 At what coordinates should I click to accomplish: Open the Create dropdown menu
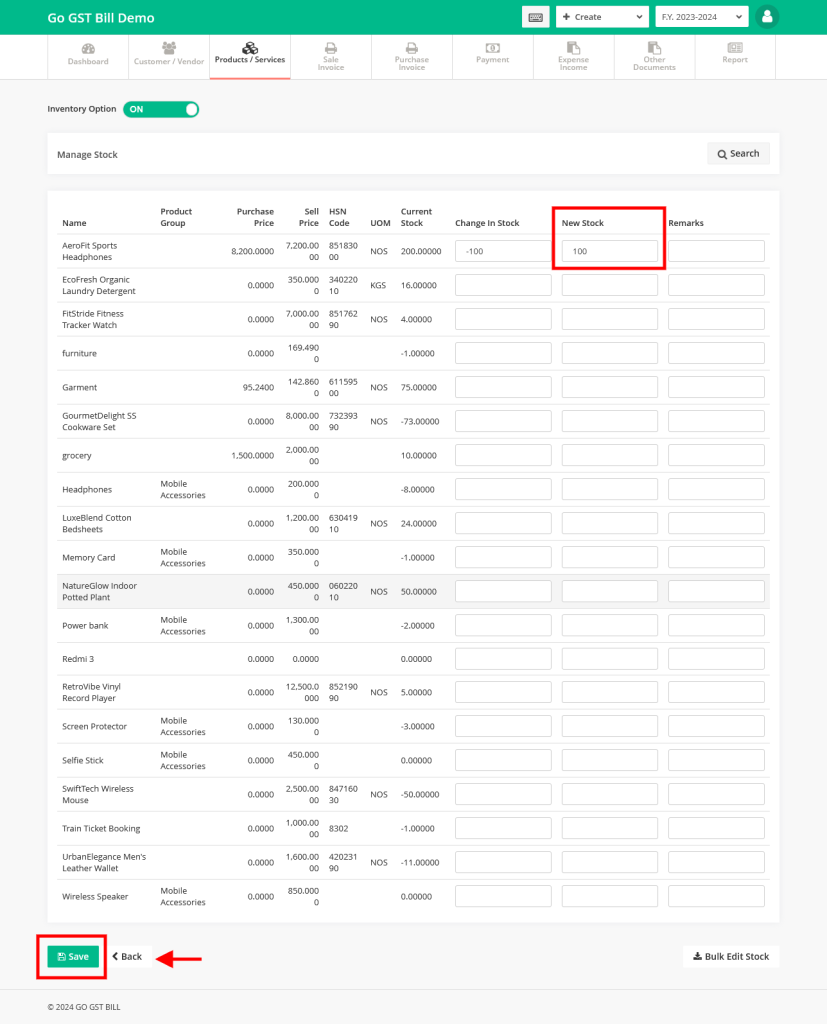(x=601, y=17)
